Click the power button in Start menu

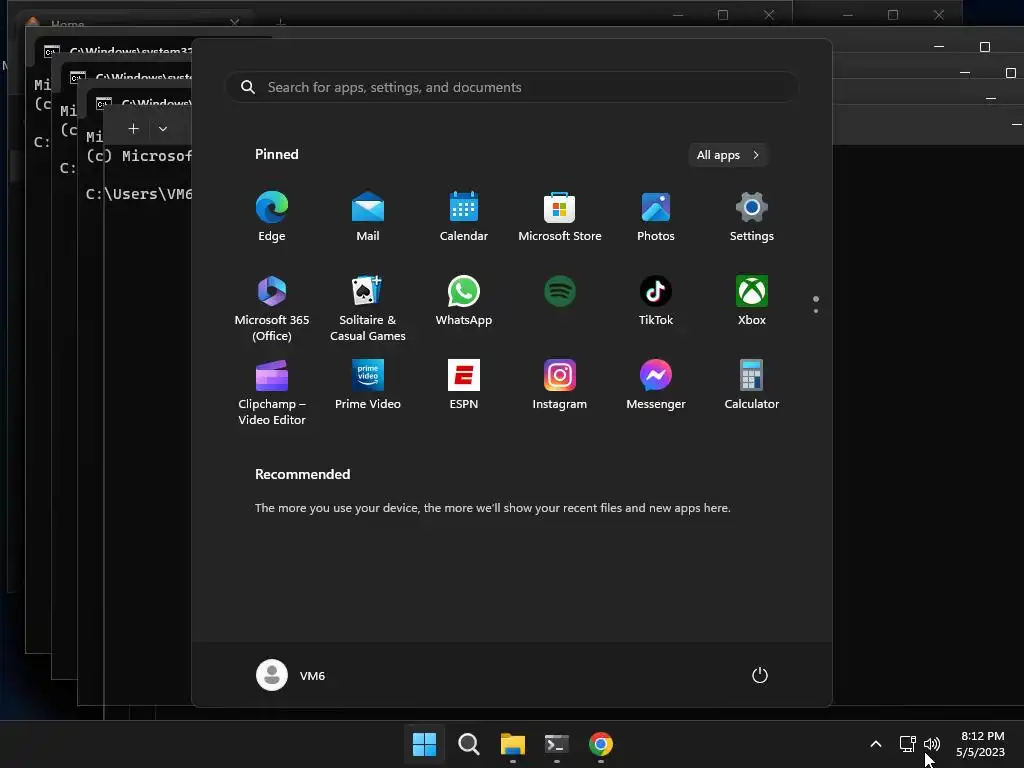pyautogui.click(x=760, y=675)
